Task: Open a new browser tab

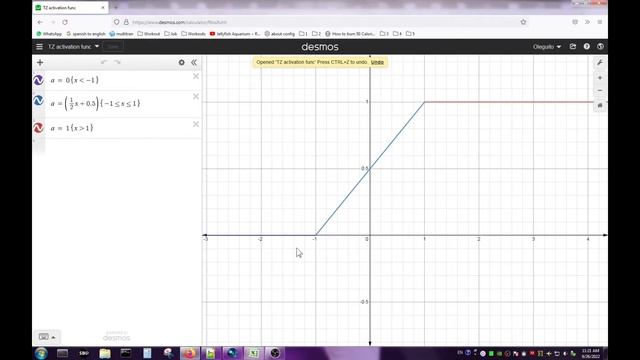Action: 116,7
